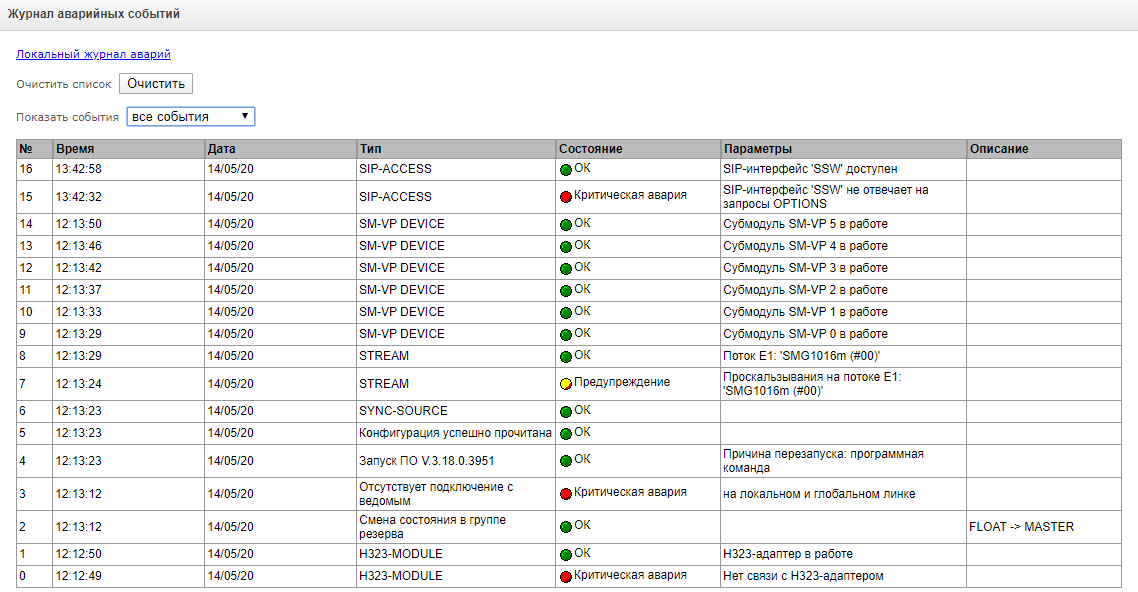Click 'Субмодуль SM-VP 3 в работе'

click(805, 268)
